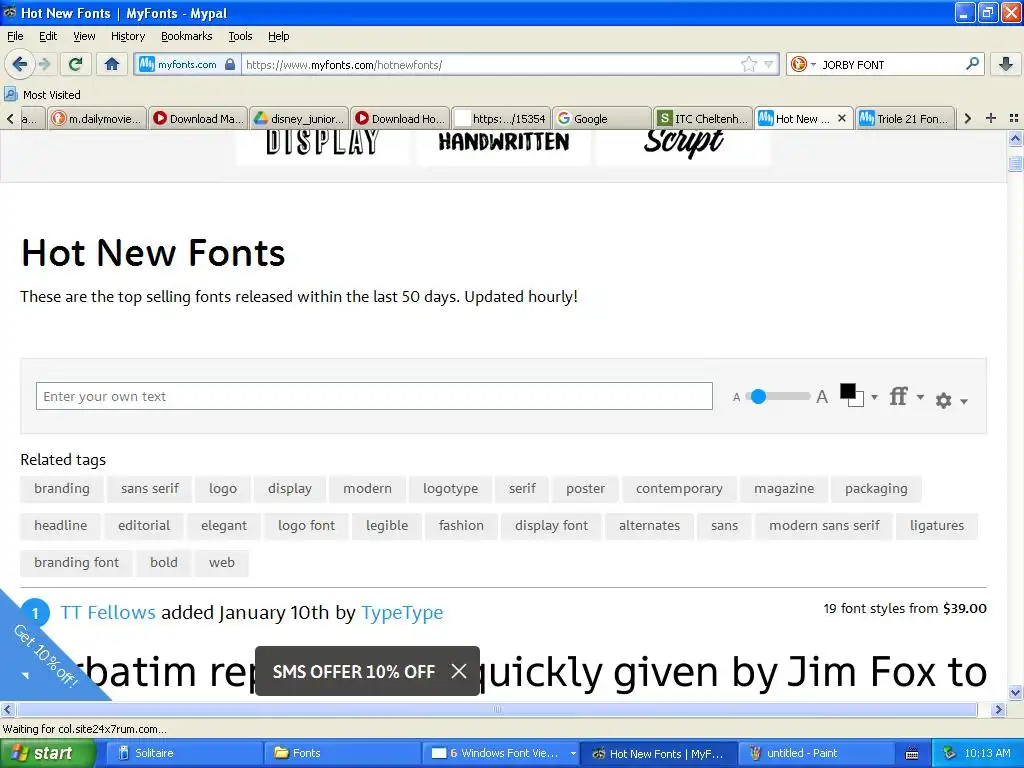Expand the Windows Font Viewer taskbar group arrow
1024x768 pixels.
573,754
